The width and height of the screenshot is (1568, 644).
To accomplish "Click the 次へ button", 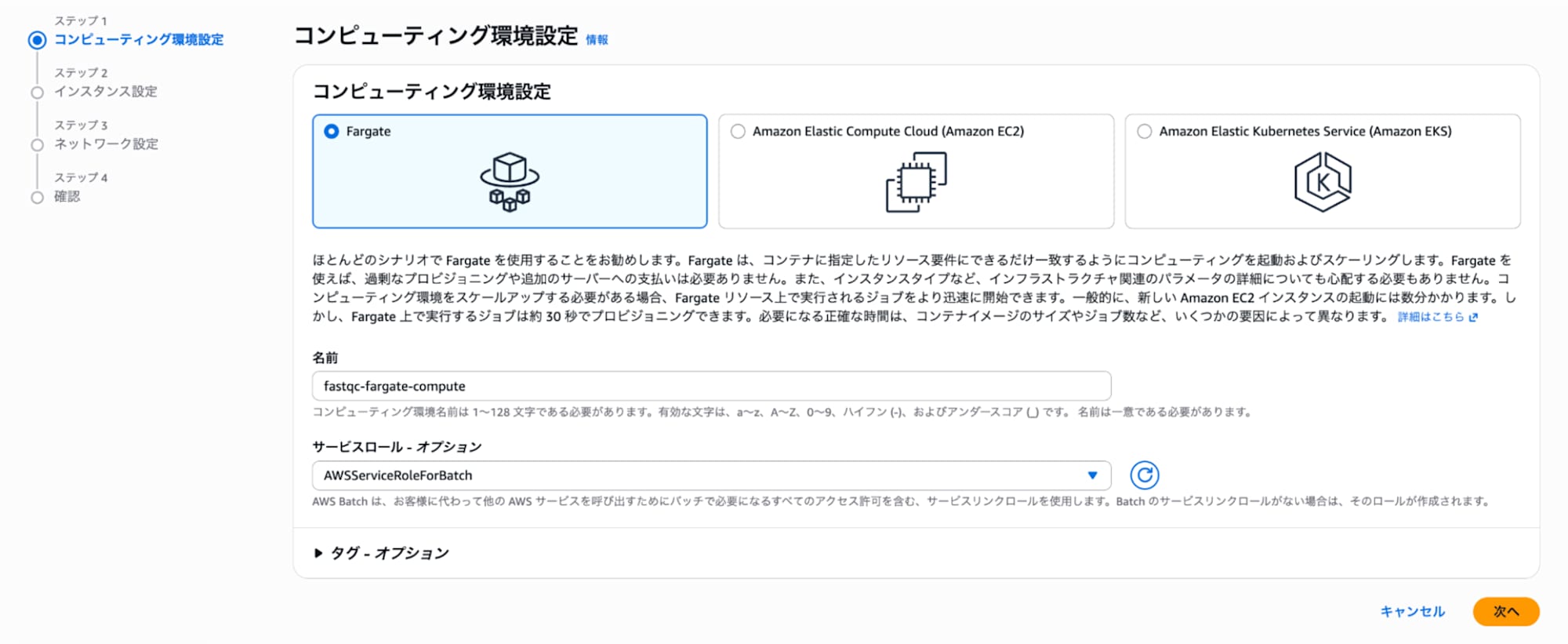I will coord(1506,612).
